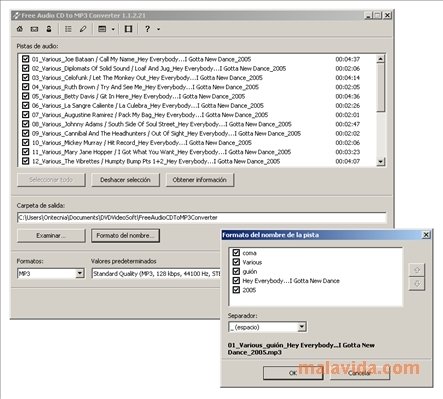
Task: Click the question mark help icon
Action: [147, 29]
